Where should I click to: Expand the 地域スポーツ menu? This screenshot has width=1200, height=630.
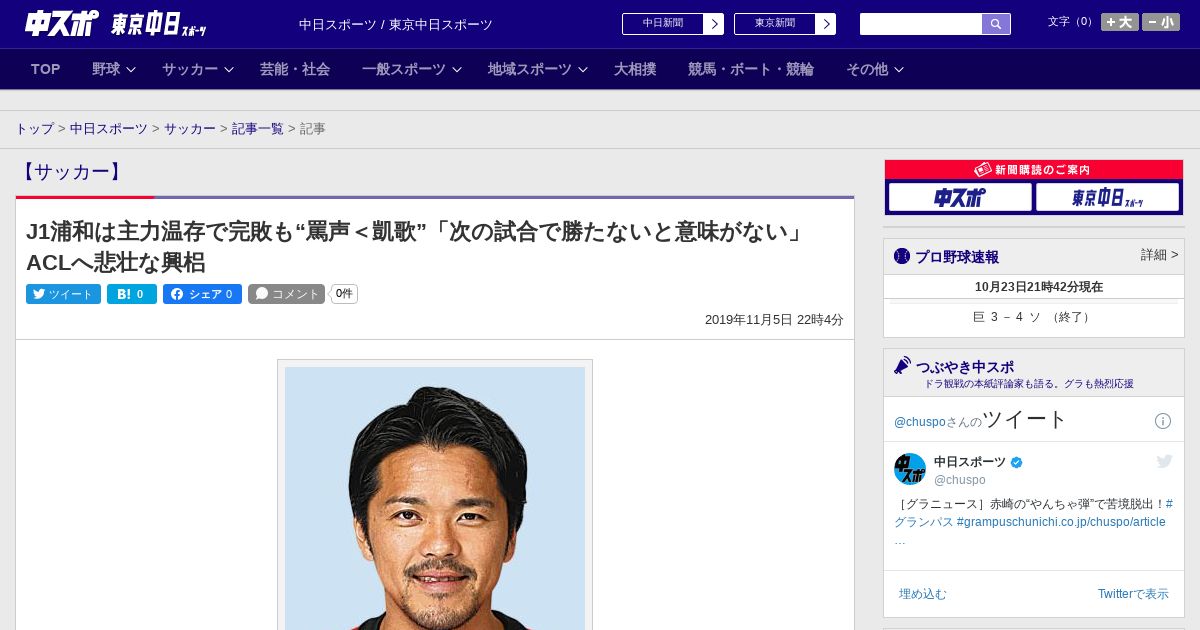pos(538,69)
